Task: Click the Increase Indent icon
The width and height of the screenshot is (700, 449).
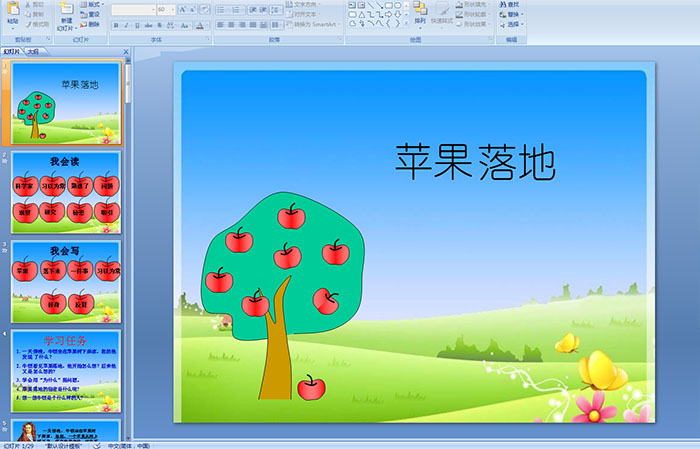Action: [x=263, y=9]
